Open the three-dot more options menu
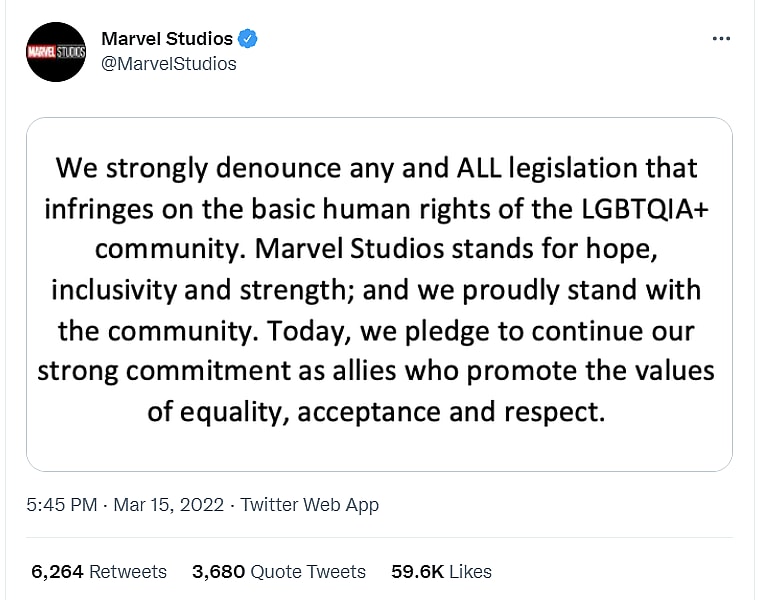This screenshot has width=763, height=600. (721, 39)
